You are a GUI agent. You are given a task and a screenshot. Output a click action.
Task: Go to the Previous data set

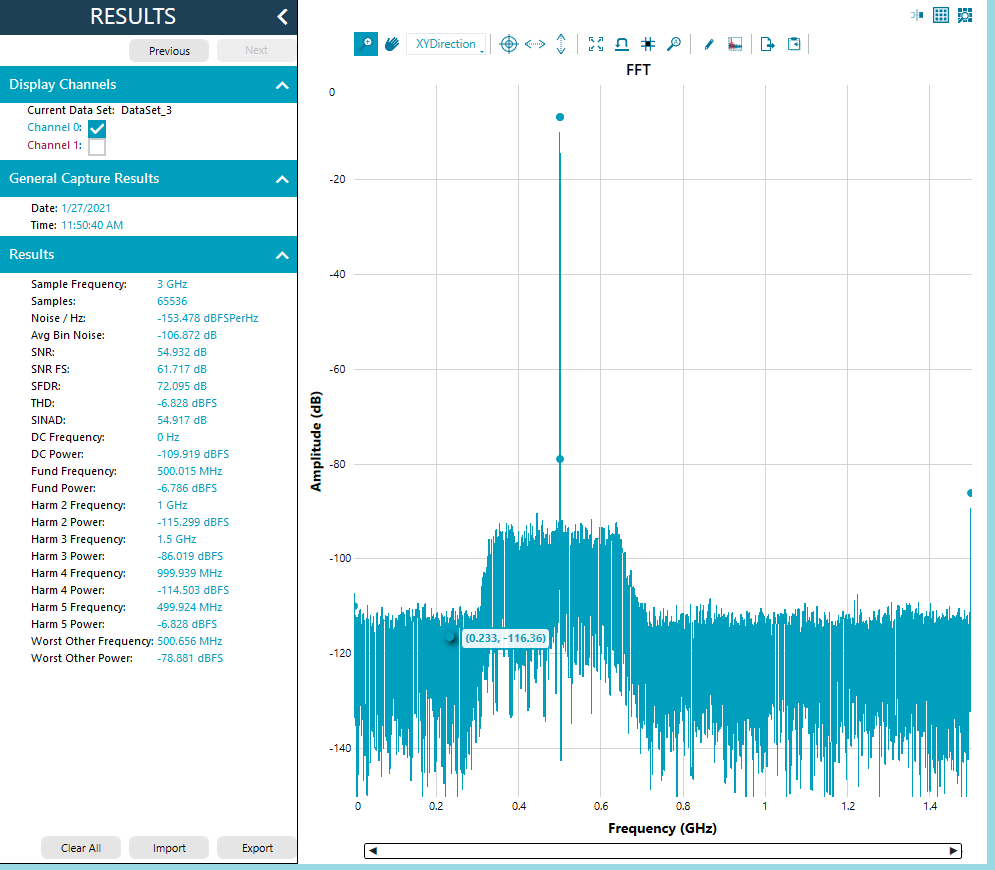click(169, 51)
